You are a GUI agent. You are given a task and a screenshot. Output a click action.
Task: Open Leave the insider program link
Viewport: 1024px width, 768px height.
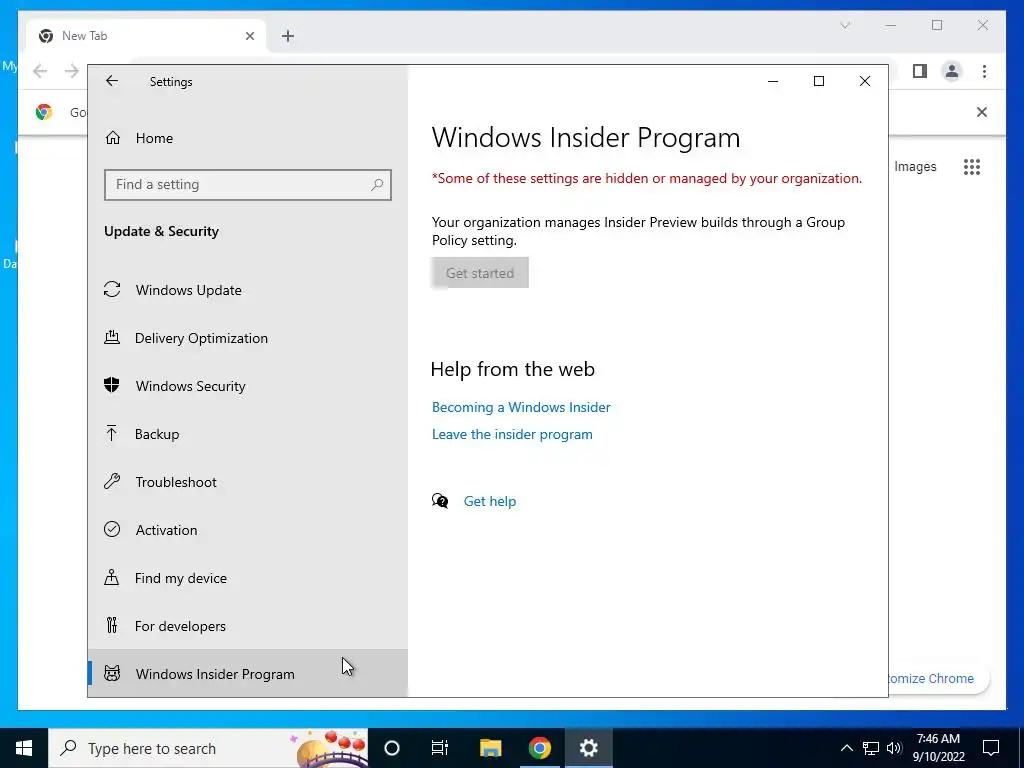[512, 434]
